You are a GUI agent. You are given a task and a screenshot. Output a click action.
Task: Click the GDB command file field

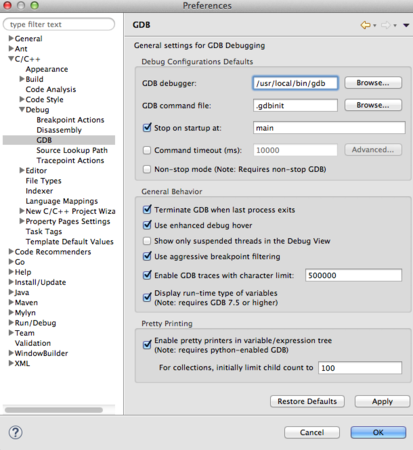pos(295,105)
